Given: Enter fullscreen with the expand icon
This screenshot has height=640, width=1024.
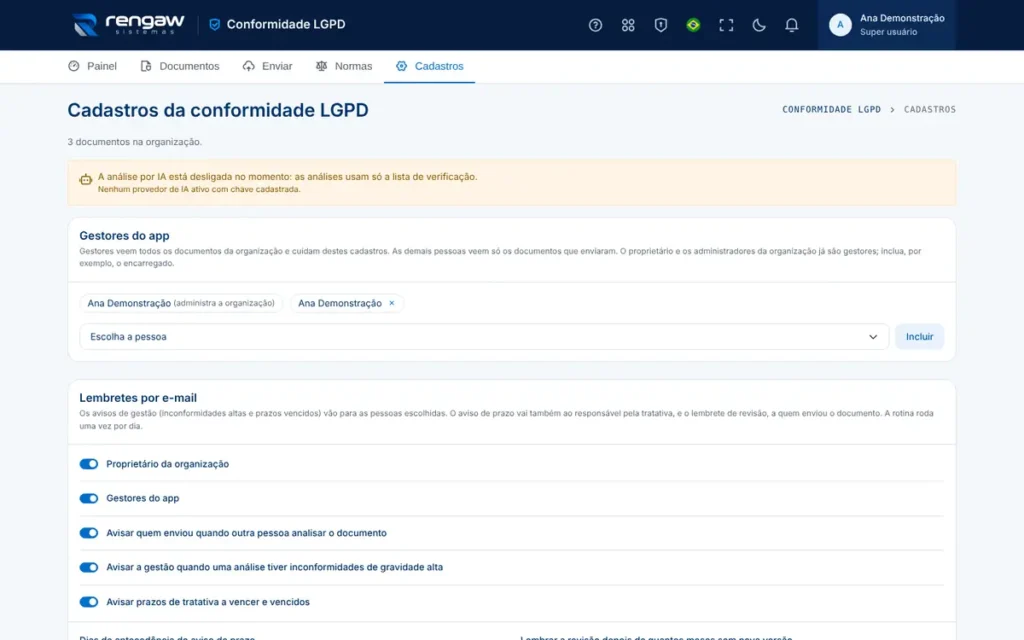Looking at the screenshot, I should (726, 25).
